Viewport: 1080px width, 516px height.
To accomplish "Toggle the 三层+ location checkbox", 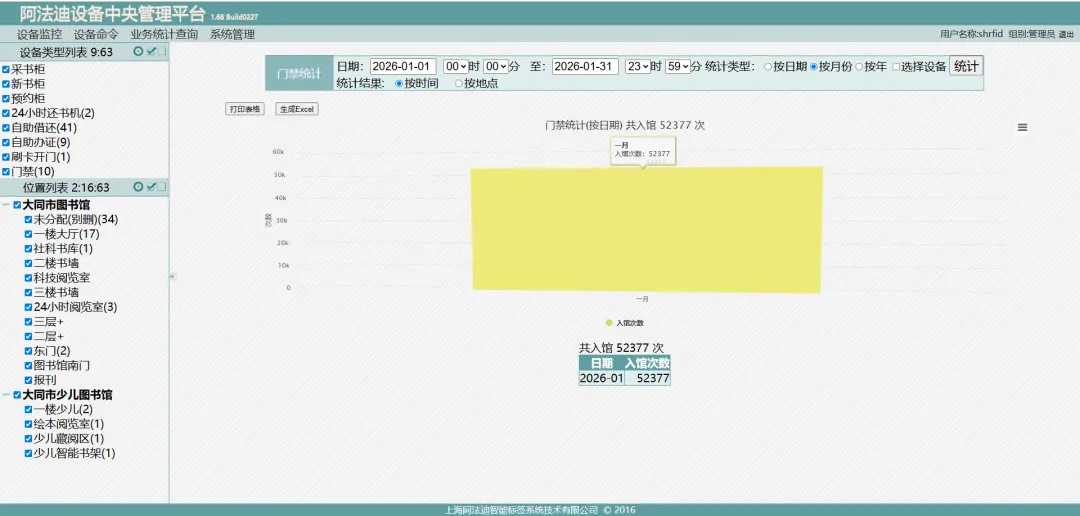I will [x=28, y=322].
